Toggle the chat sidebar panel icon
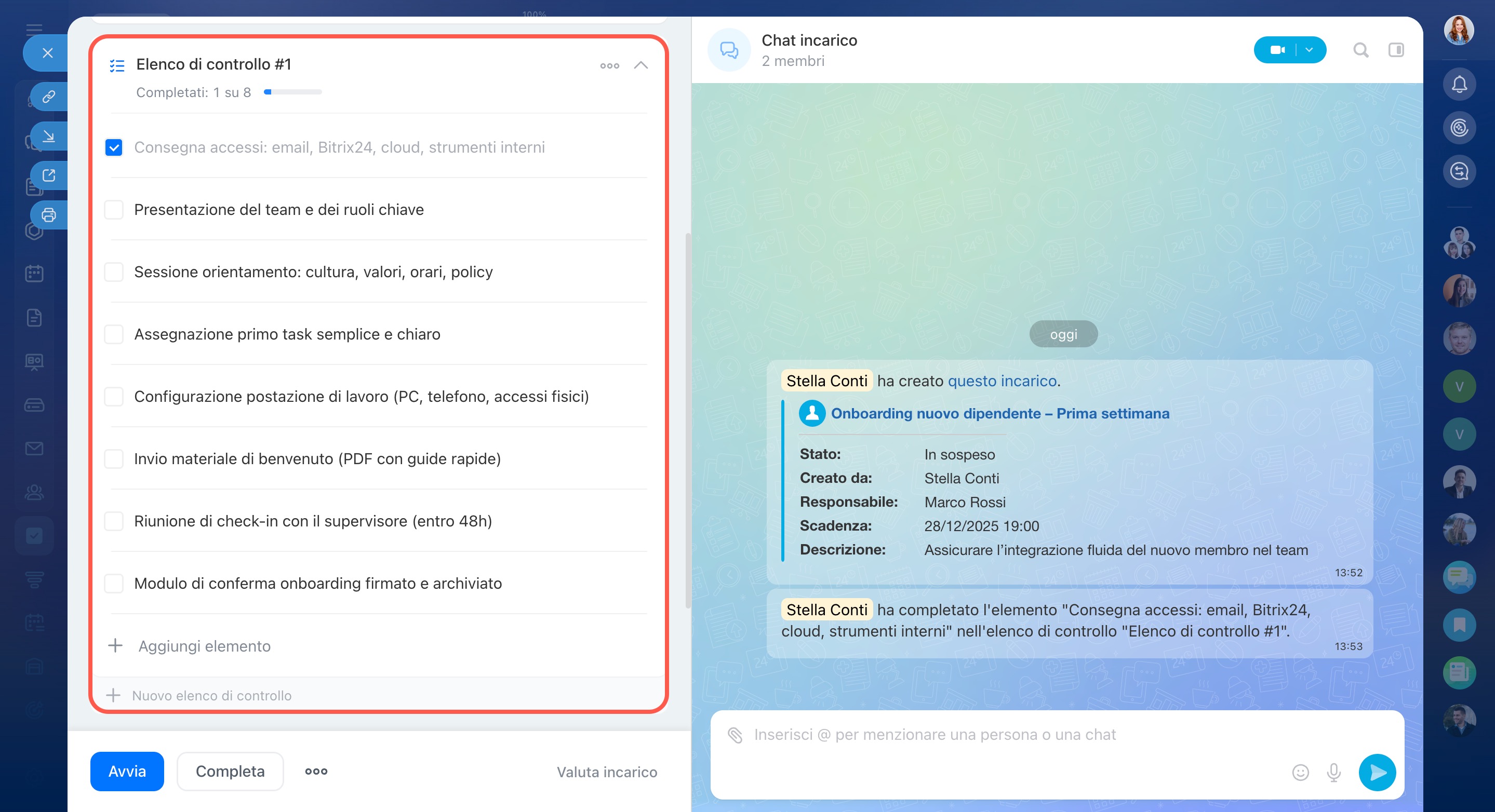 tap(1396, 50)
